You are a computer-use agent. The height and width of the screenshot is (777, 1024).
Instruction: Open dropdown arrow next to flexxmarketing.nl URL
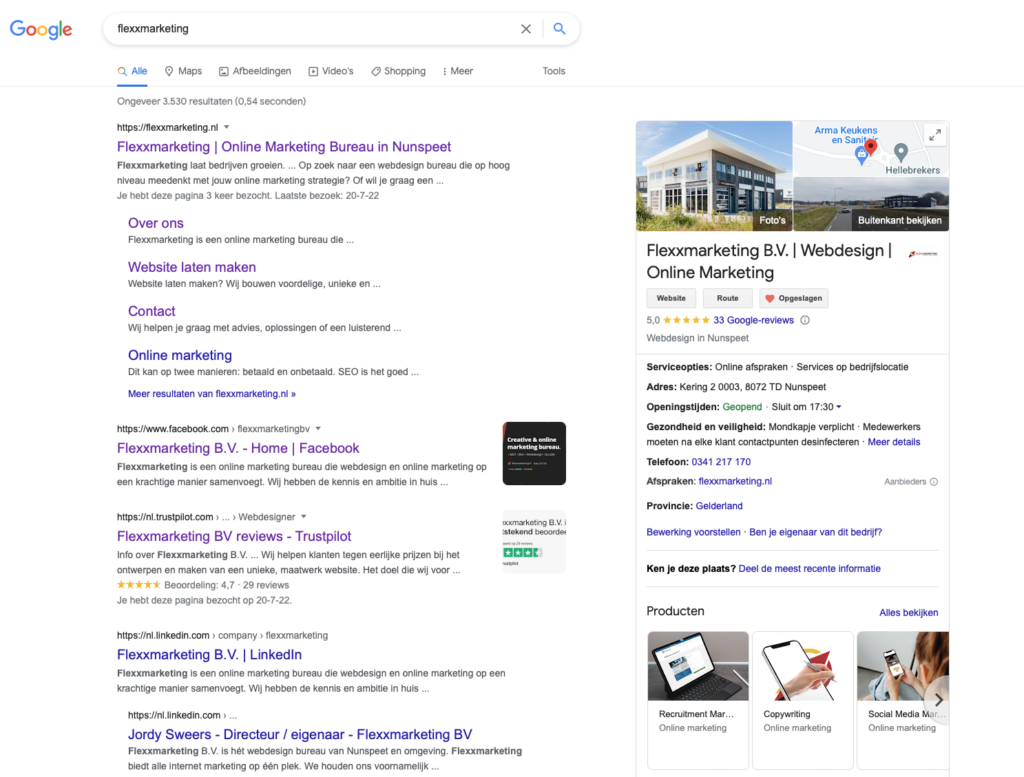click(x=227, y=127)
